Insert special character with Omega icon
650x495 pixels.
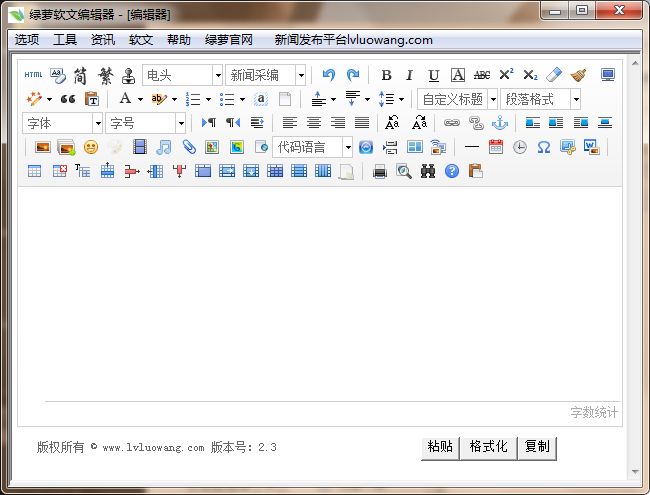click(543, 147)
